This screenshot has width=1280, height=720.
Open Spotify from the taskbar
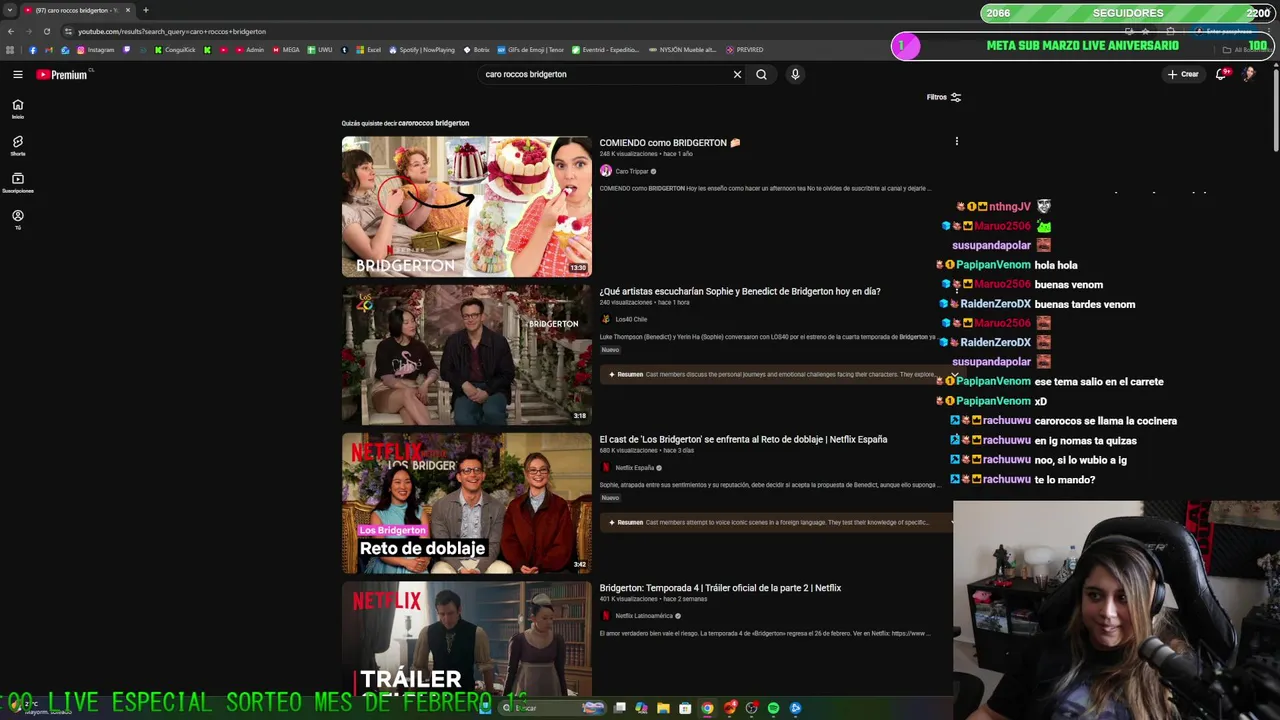(773, 708)
